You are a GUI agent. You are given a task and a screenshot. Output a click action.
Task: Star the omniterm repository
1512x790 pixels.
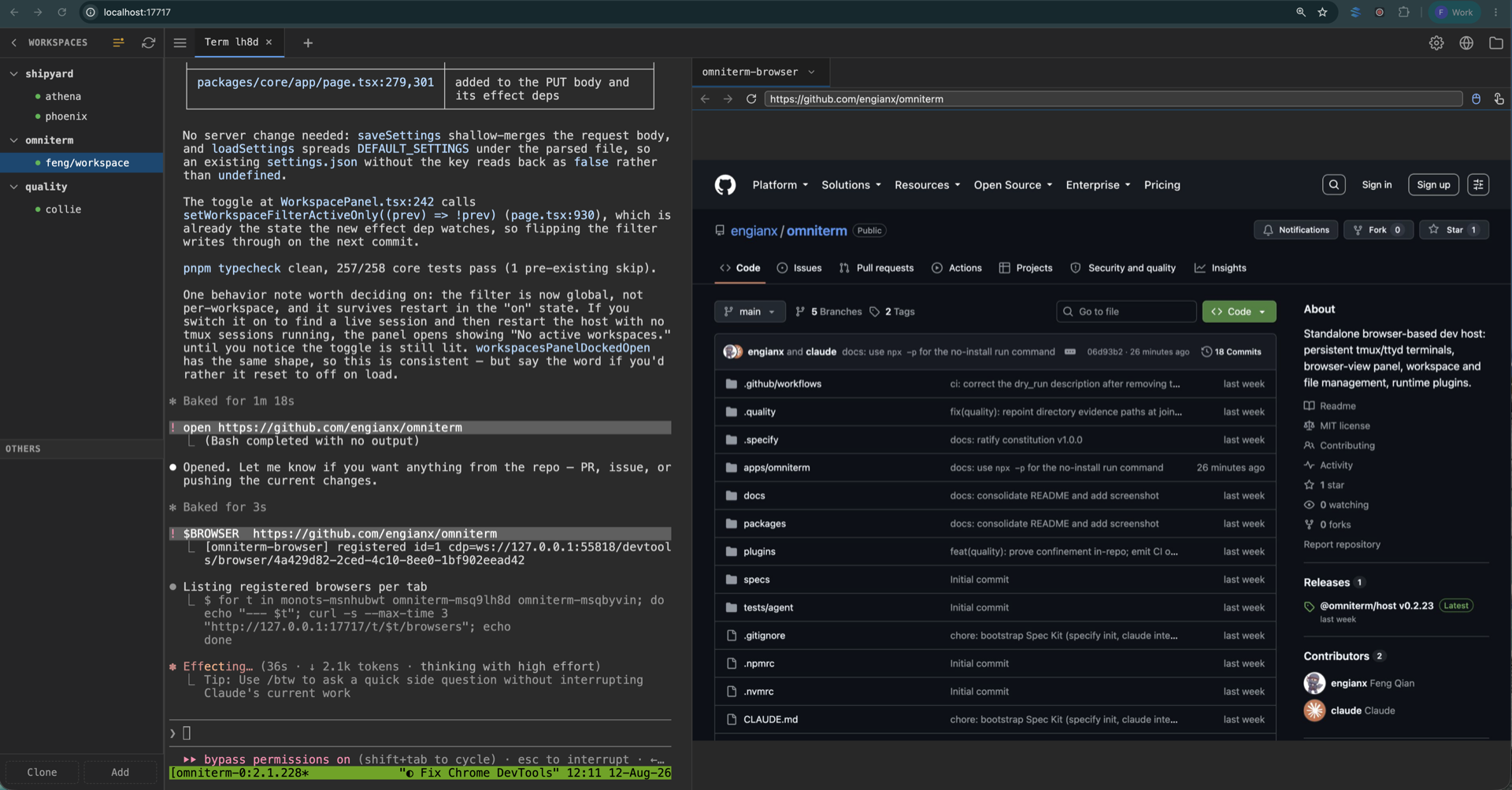pos(1454,230)
